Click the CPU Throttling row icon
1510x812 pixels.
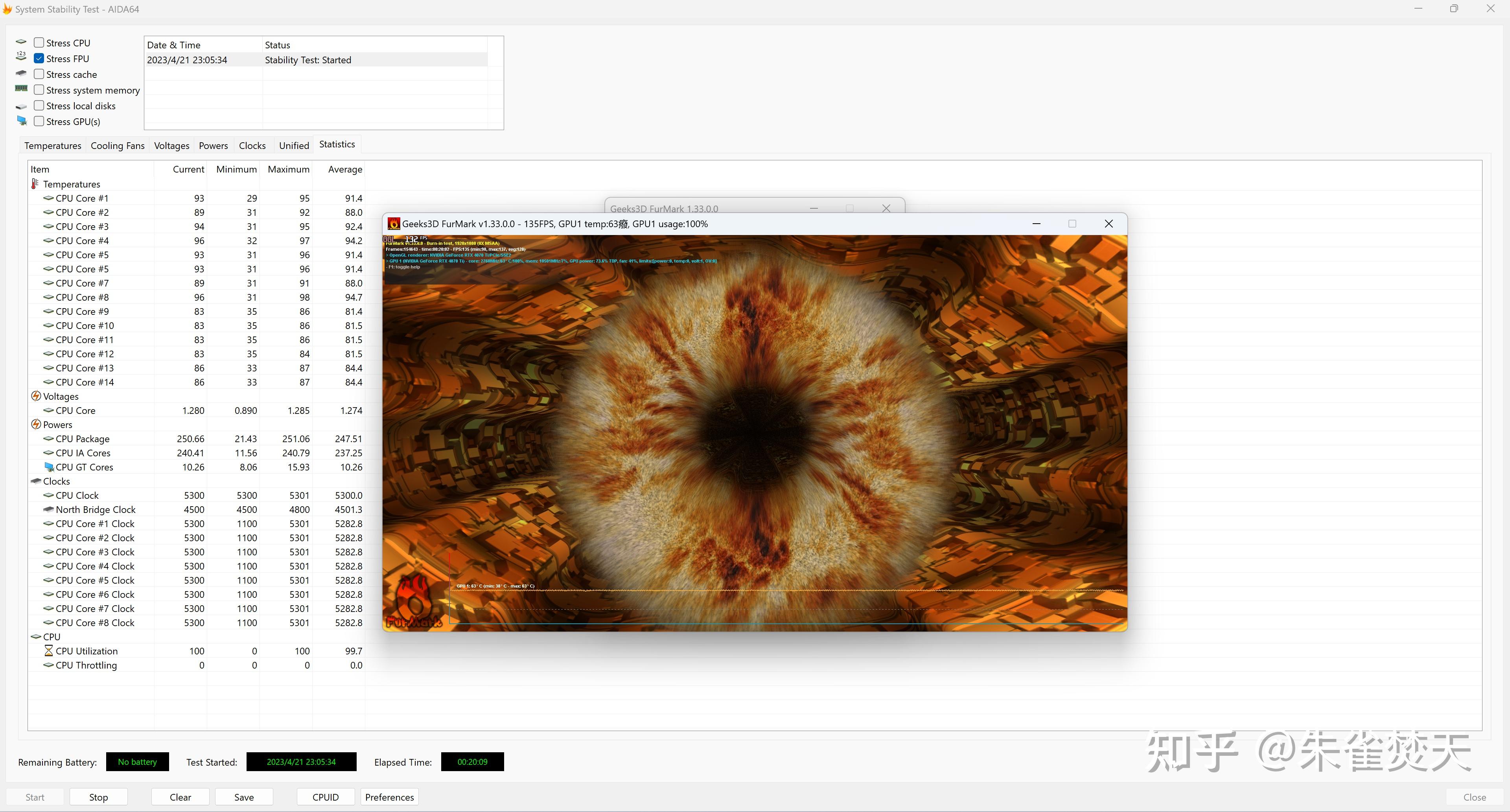coord(49,665)
